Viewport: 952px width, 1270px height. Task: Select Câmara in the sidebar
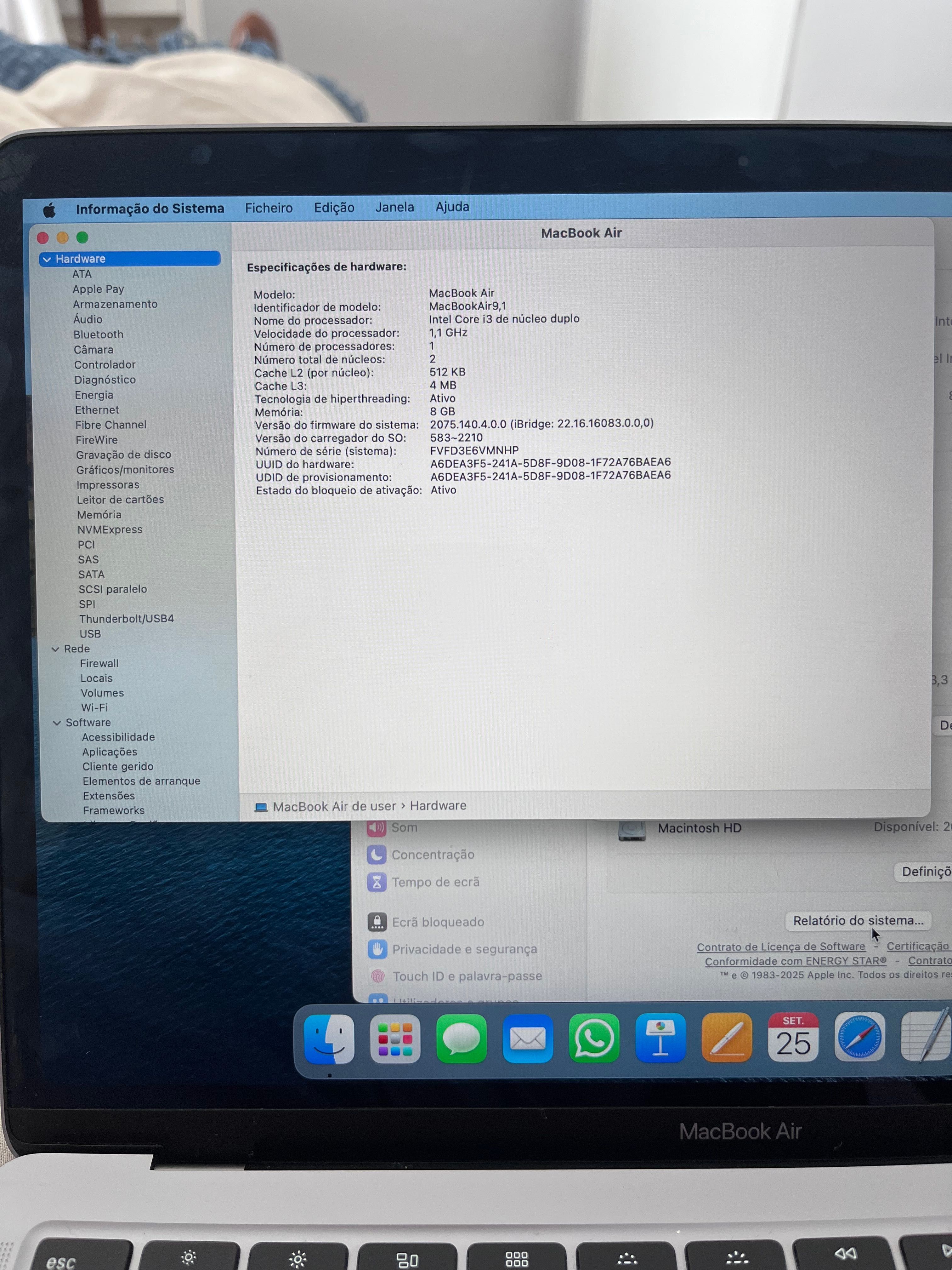(x=93, y=350)
